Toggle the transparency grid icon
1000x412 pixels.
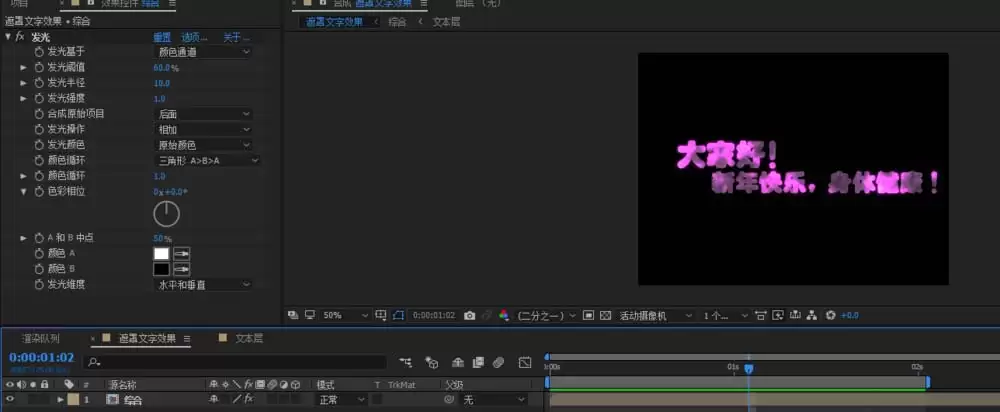[x=606, y=315]
